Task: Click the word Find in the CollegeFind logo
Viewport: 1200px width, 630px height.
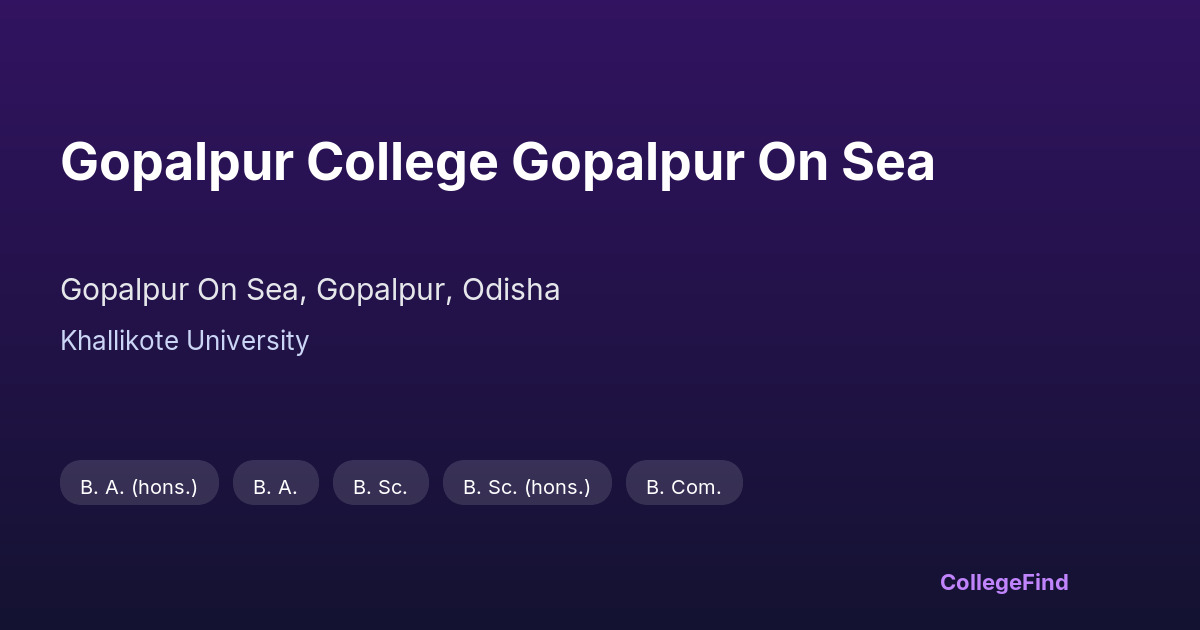Action: coord(1045,582)
